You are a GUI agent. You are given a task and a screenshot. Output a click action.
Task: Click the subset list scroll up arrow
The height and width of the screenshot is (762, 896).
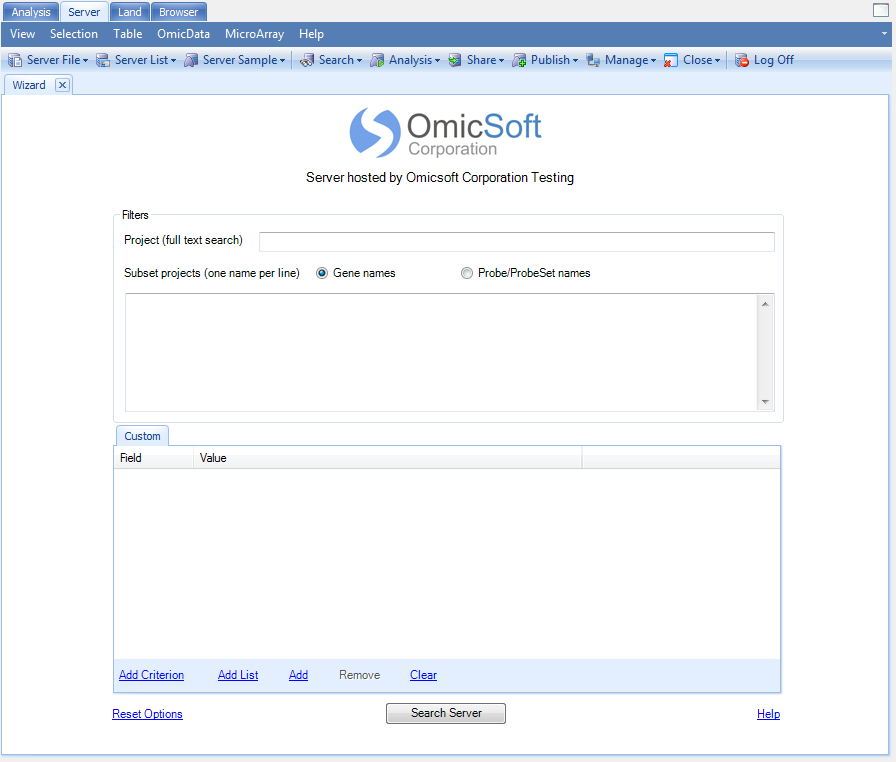tap(765, 304)
